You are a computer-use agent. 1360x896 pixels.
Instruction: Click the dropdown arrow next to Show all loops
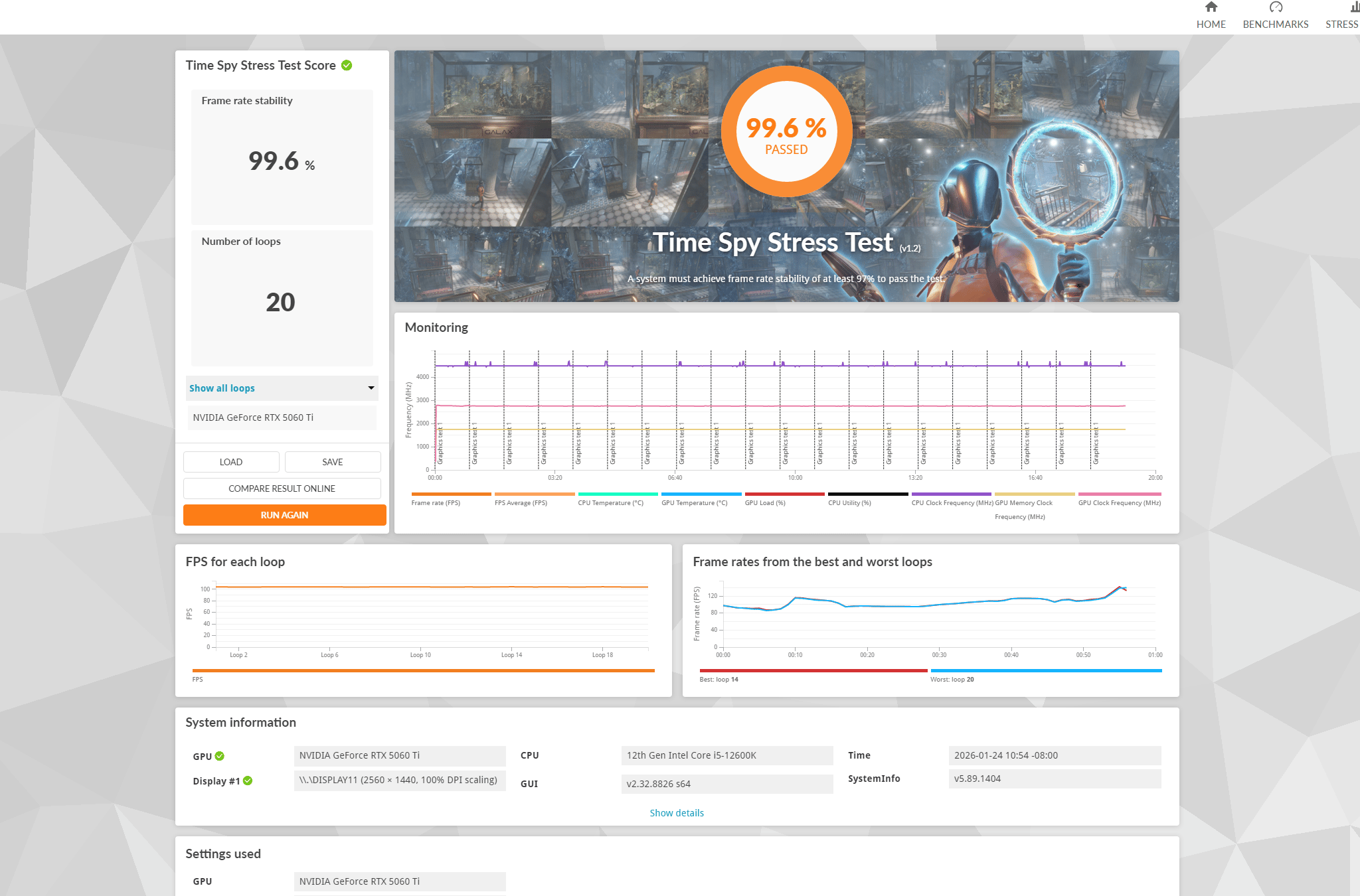(371, 388)
